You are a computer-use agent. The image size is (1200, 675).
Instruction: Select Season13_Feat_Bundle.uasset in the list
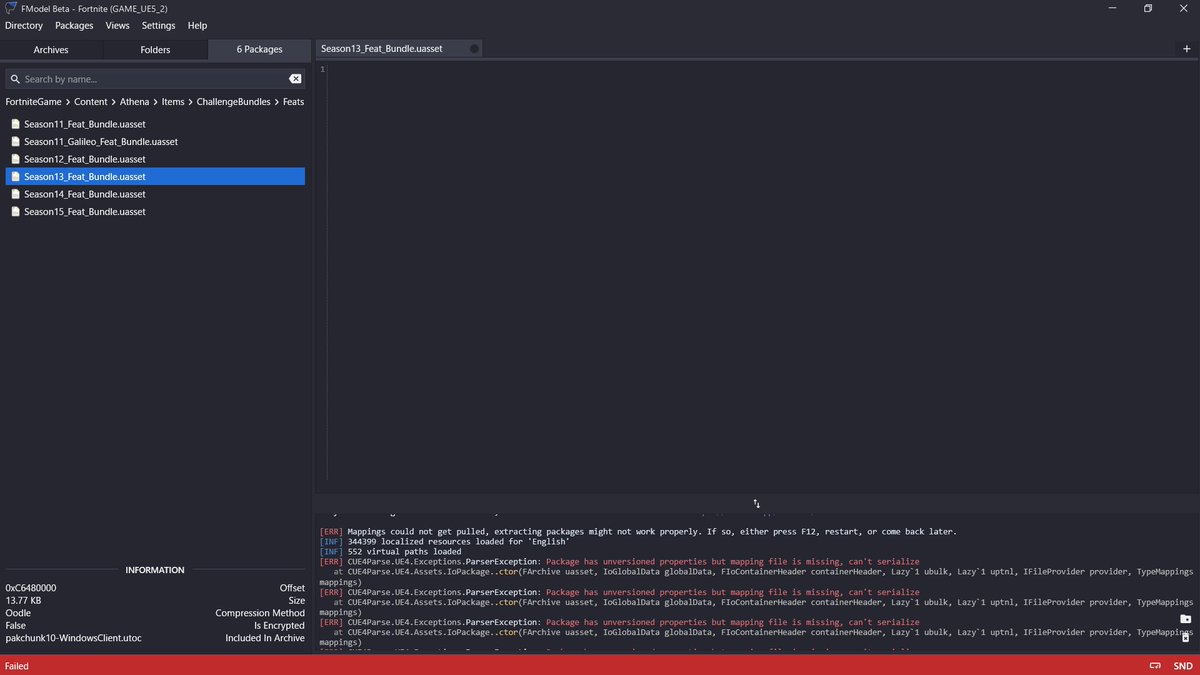pos(155,177)
